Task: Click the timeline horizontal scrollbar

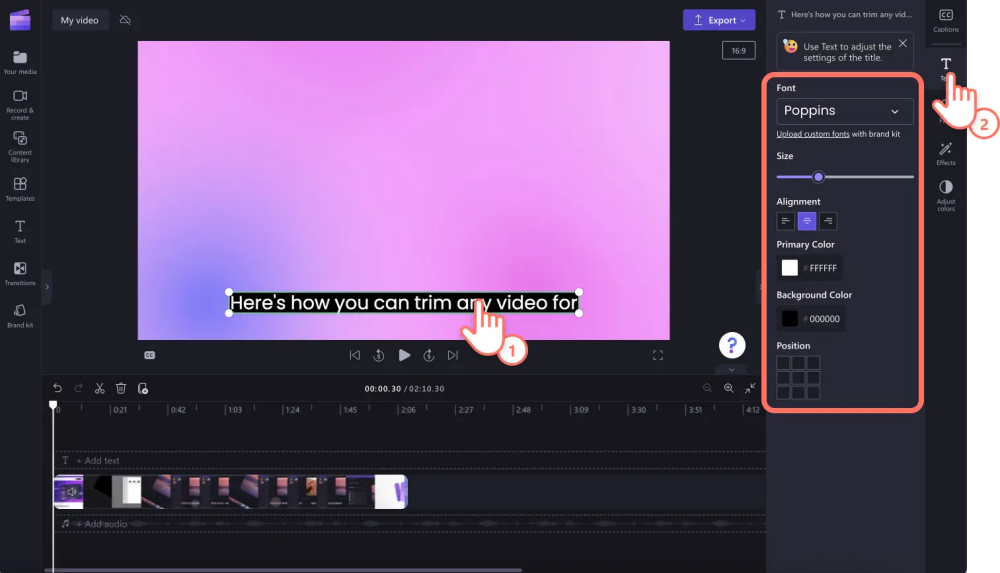Action: pos(283,570)
